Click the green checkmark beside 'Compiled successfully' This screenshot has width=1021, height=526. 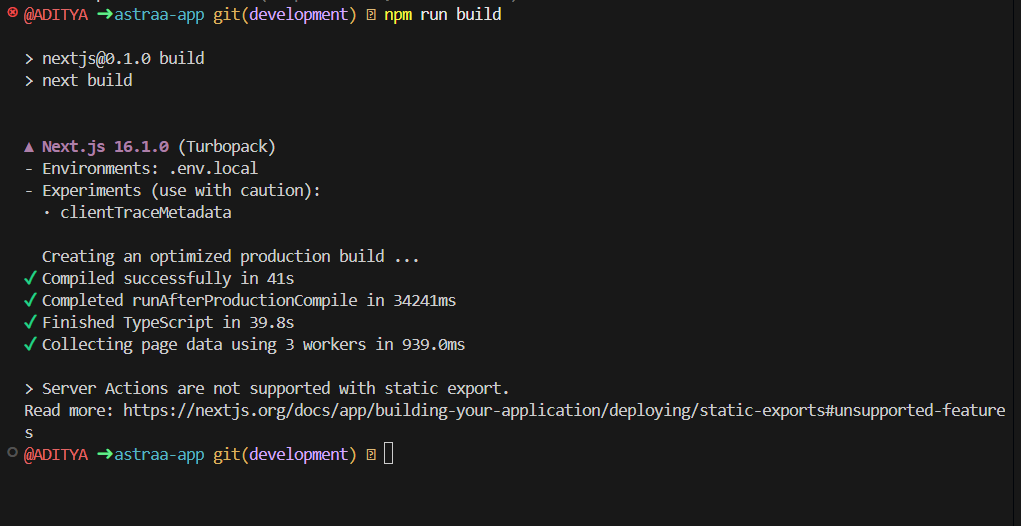coord(30,279)
